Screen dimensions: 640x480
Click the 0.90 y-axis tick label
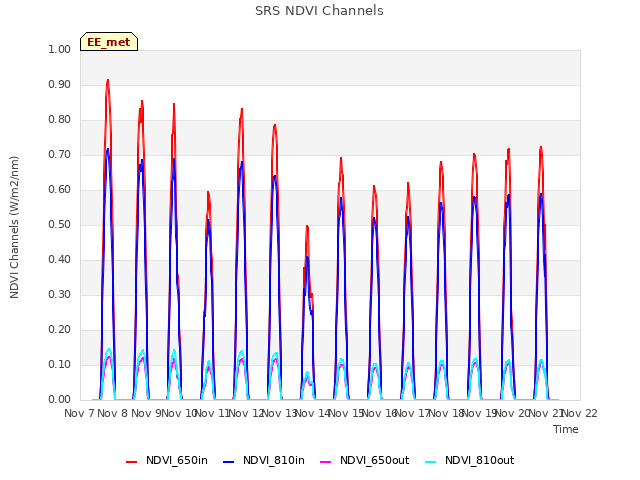[60, 84]
